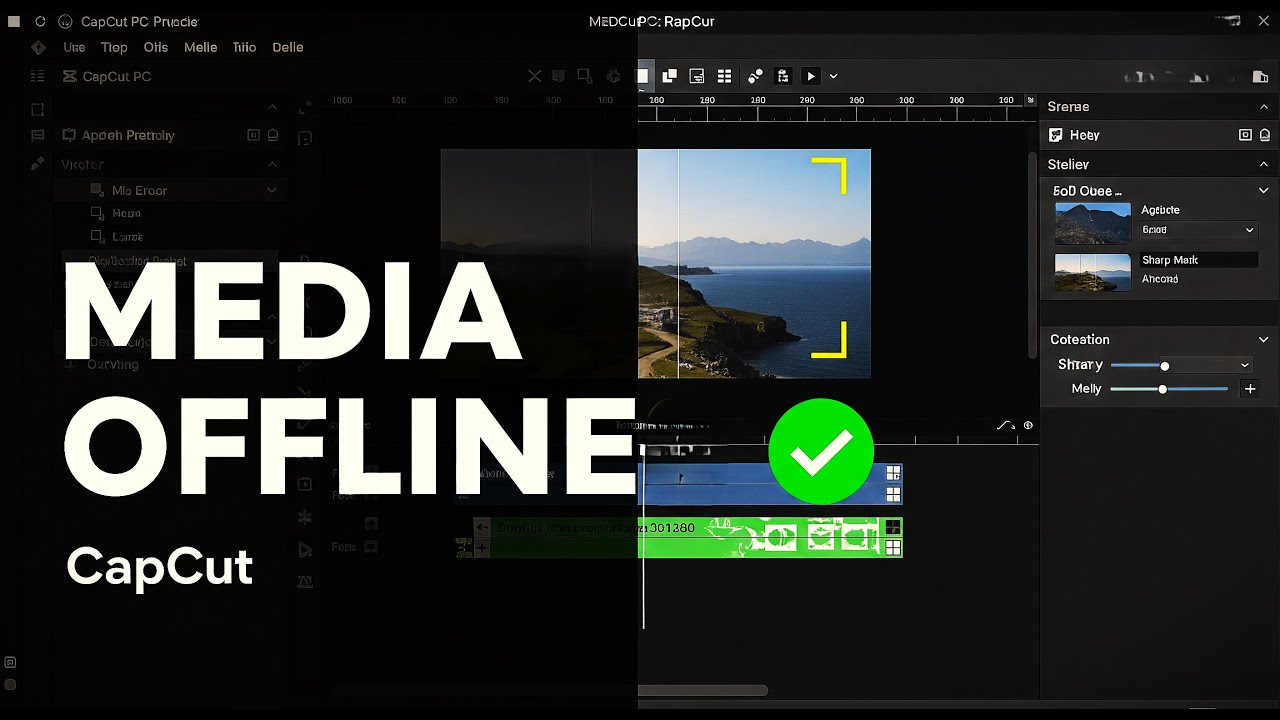
Task: Open the Tiiio menu
Action: pyautogui.click(x=244, y=47)
